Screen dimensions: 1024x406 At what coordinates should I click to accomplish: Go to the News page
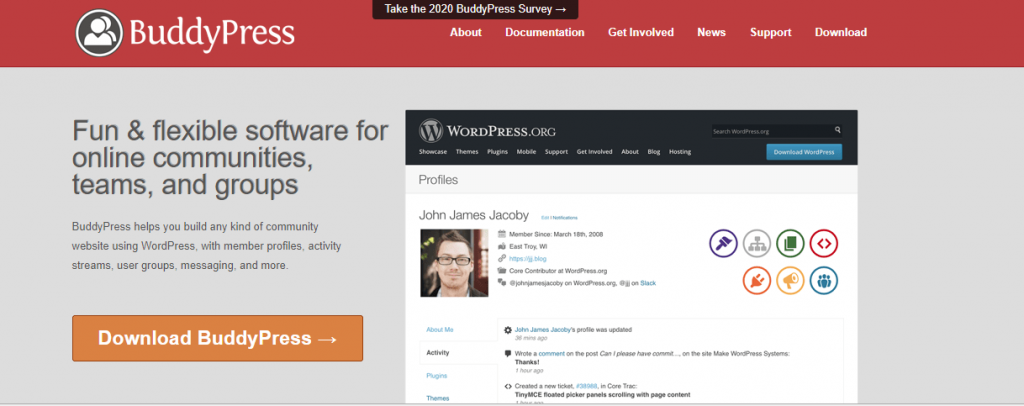click(711, 32)
